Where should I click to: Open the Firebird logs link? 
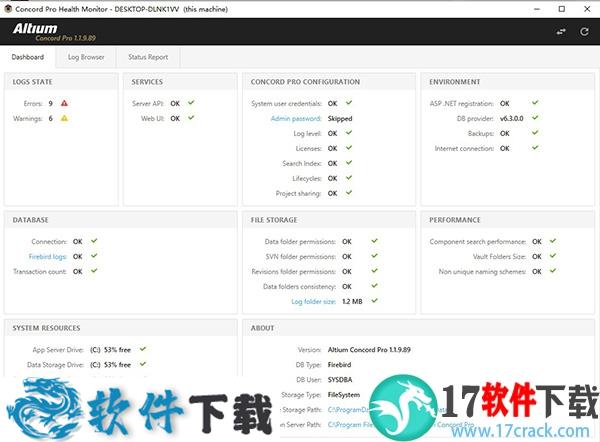coord(46,256)
